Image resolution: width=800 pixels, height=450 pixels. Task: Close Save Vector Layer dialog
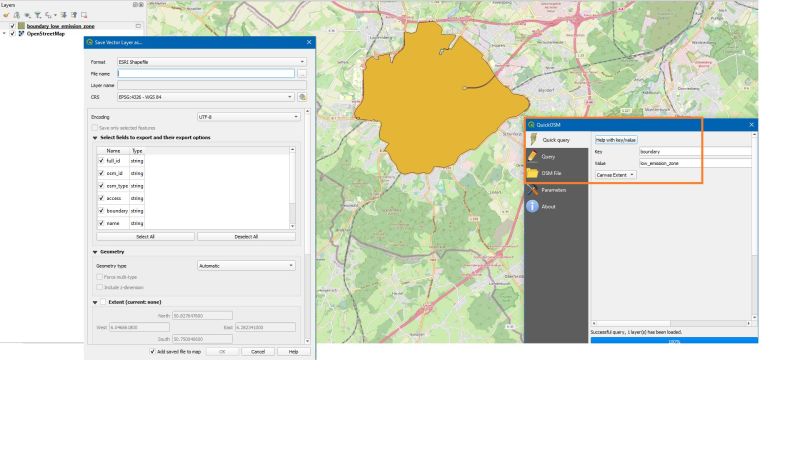[309, 42]
